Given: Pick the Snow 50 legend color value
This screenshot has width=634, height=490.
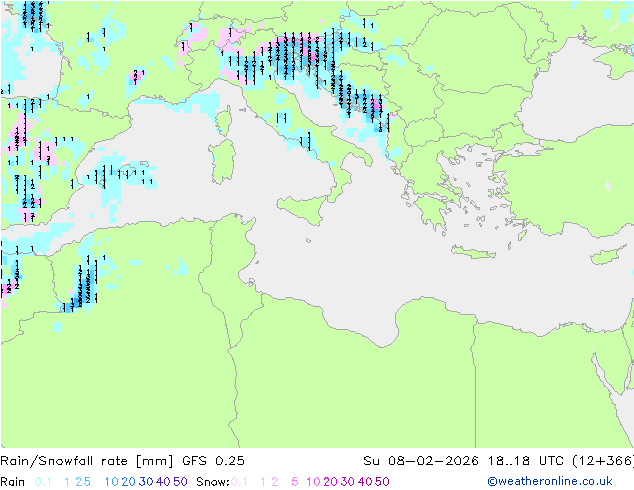Looking at the screenshot, I should pyautogui.click(x=382, y=482).
